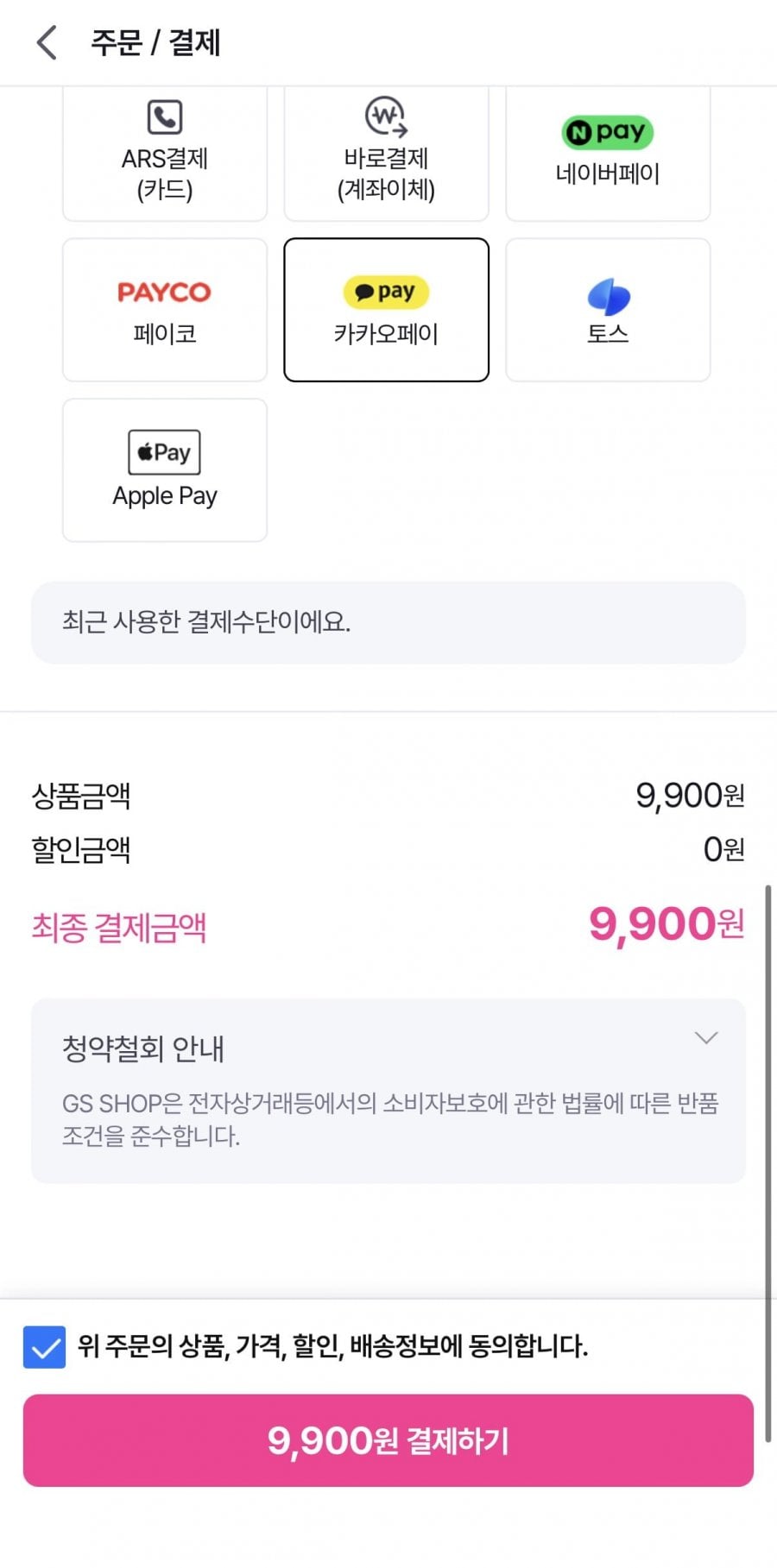Select the 카카오페이 payment option label

tap(386, 334)
